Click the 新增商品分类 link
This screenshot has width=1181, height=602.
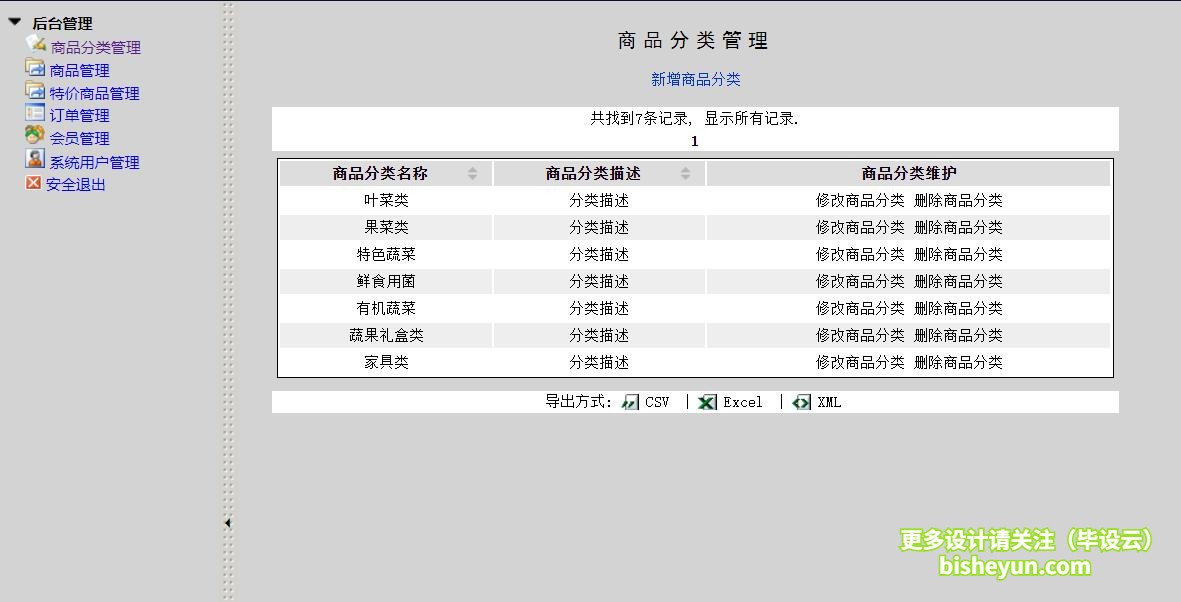click(x=694, y=79)
